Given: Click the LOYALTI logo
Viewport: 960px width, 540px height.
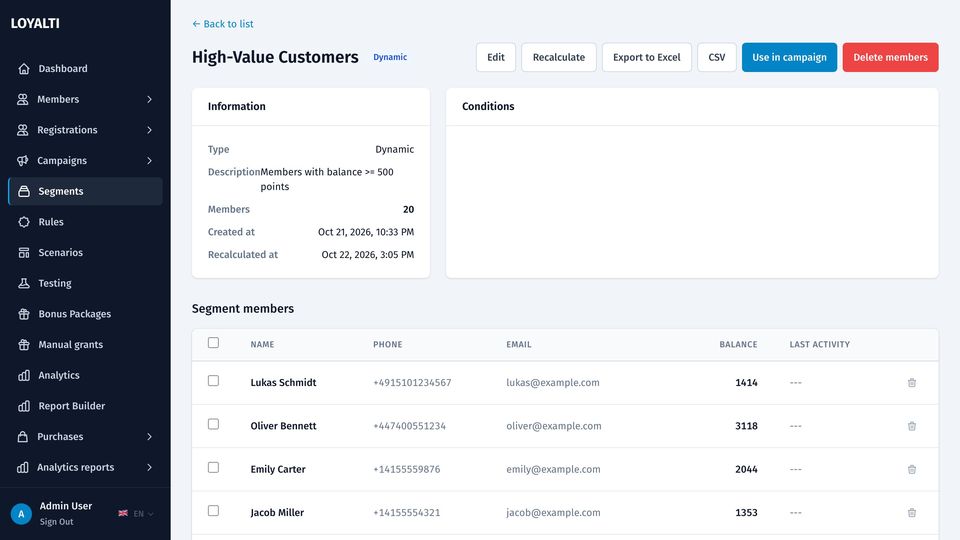Looking at the screenshot, I should point(35,23).
